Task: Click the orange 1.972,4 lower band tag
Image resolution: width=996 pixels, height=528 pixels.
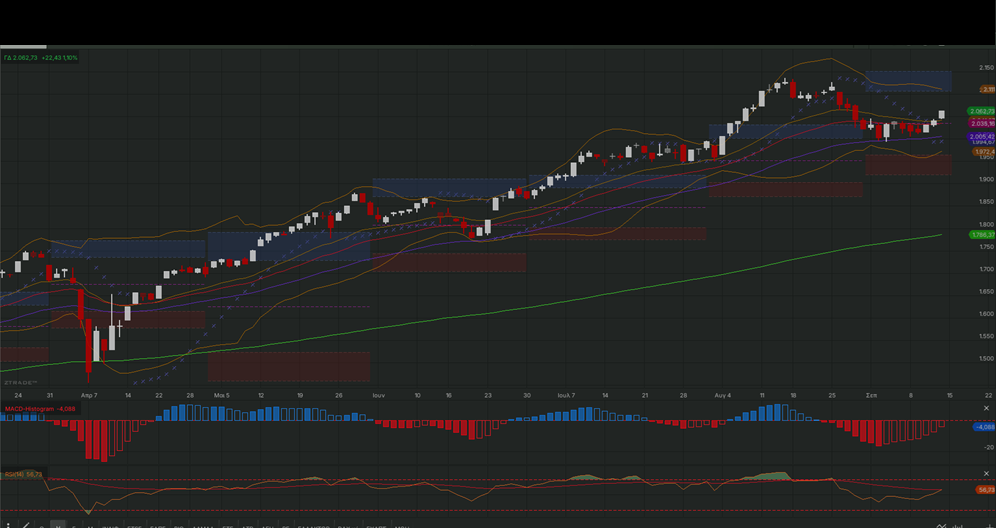Action: click(984, 152)
